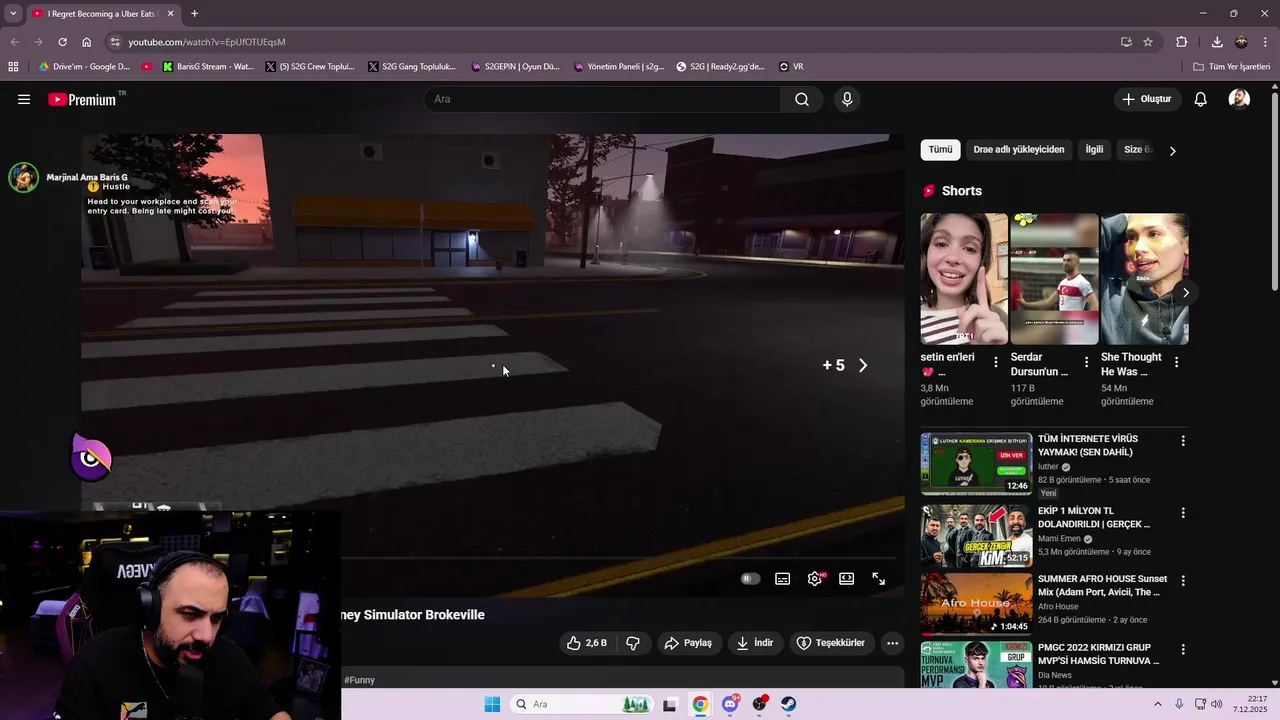This screenshot has width=1280, height=720.
Task: Select the Tümü filter chip
Action: (941, 150)
